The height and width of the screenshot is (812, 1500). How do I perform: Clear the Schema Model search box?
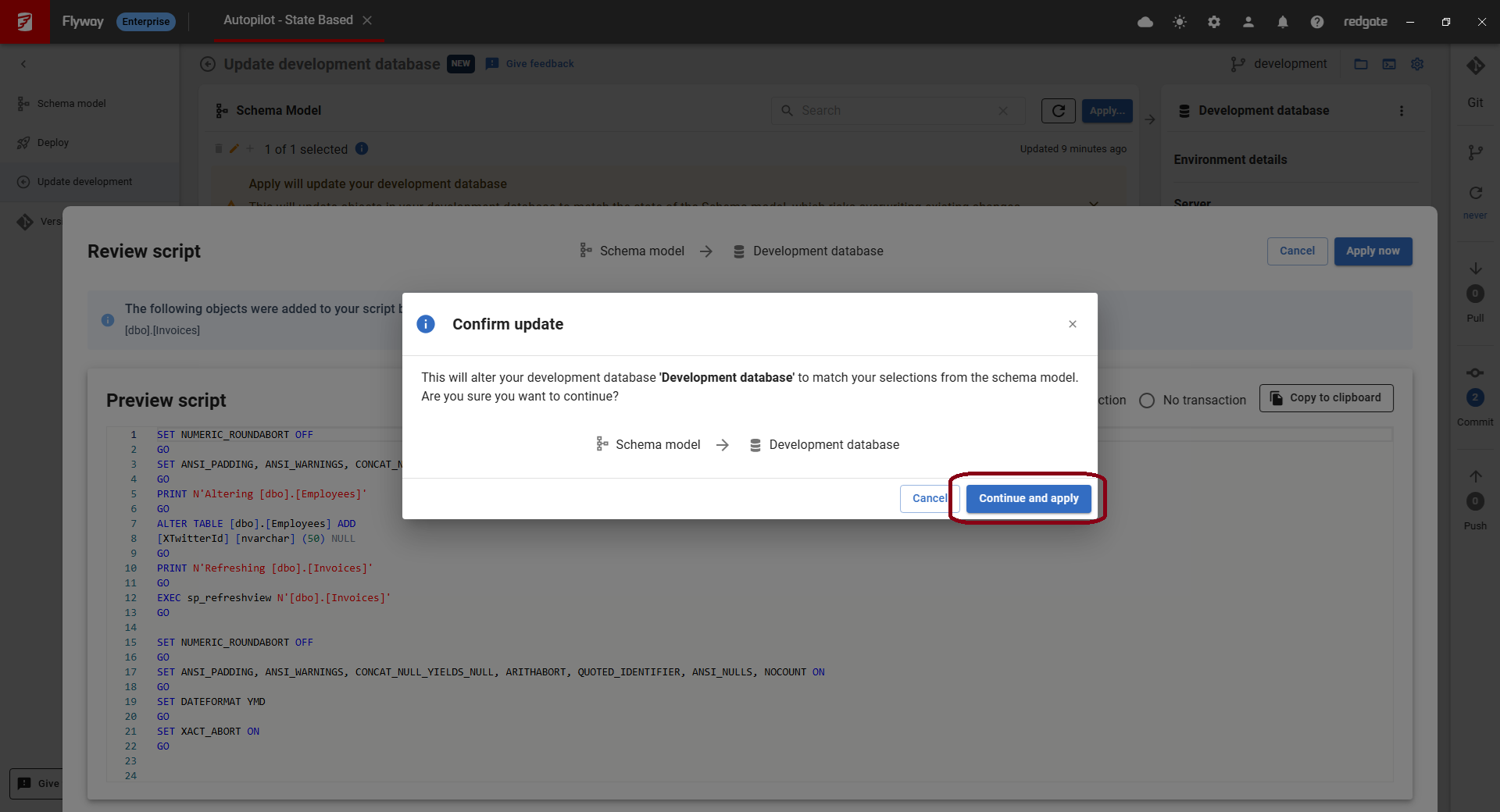(1003, 111)
